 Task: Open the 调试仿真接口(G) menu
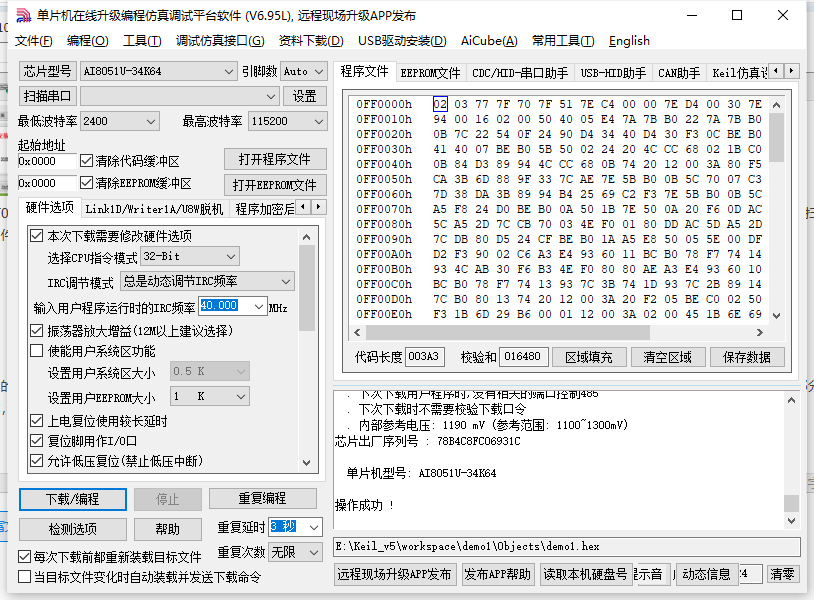click(x=220, y=41)
